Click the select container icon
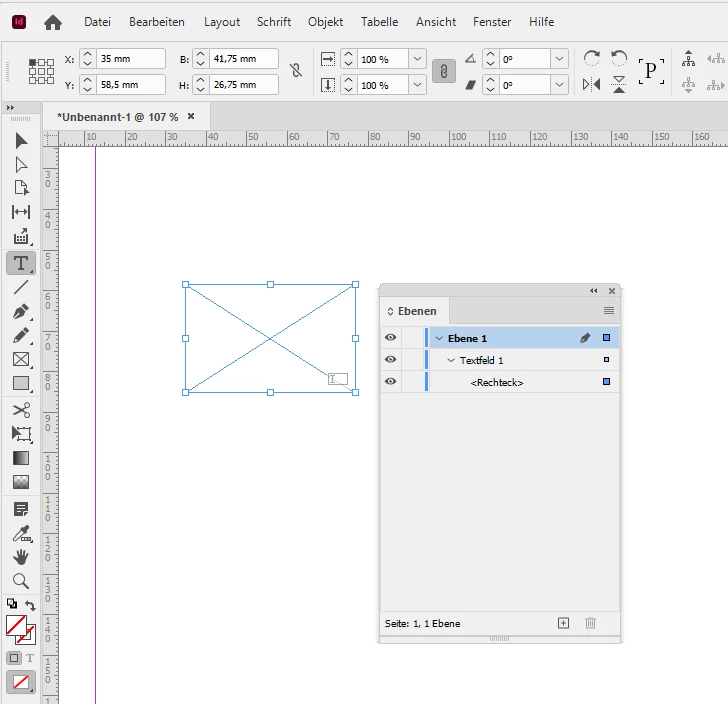728x704 pixels. (x=689, y=59)
